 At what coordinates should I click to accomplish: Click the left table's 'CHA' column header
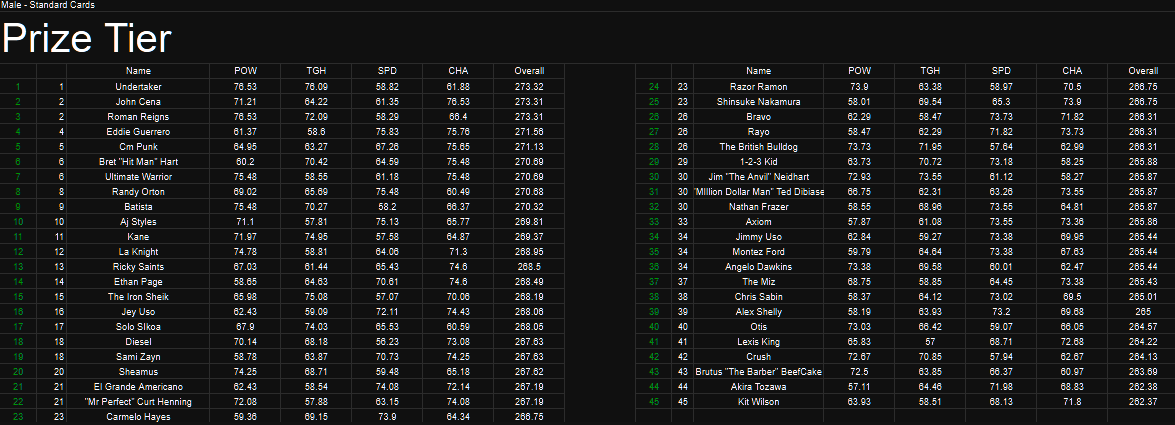(x=458, y=71)
